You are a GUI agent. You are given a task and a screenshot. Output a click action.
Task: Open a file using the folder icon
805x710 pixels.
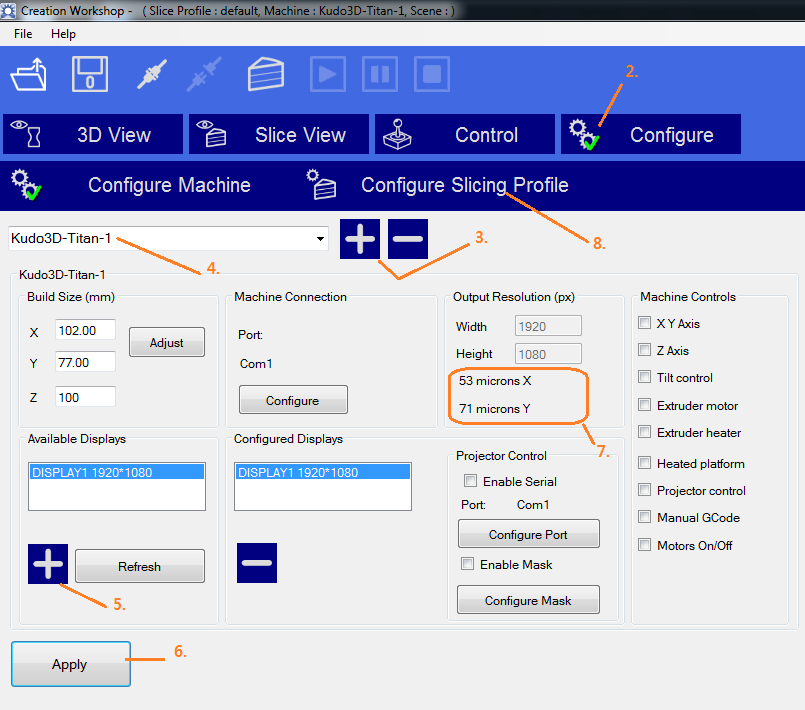[28, 74]
